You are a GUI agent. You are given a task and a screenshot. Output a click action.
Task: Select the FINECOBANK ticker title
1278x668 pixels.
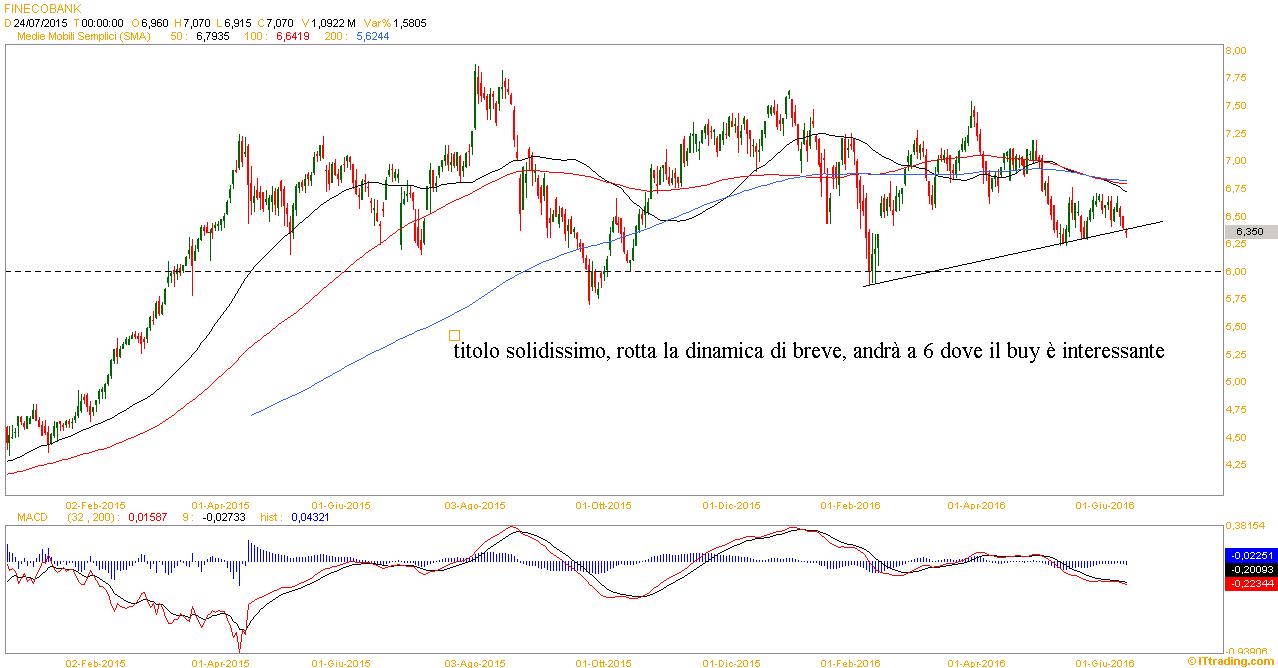(43, 8)
